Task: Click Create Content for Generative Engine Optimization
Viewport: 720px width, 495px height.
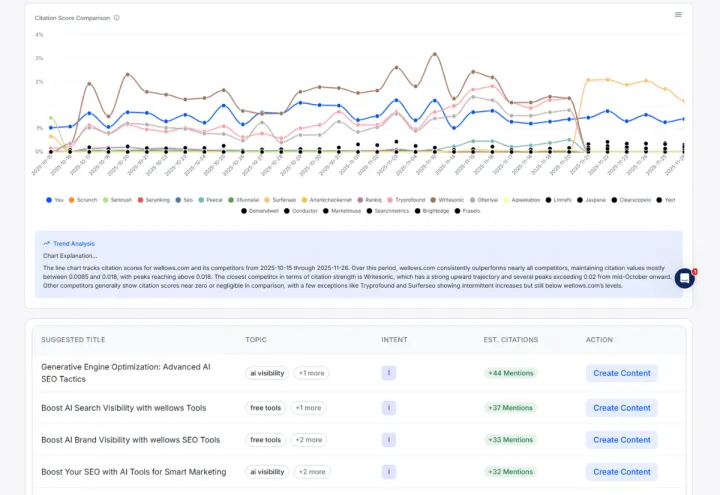Action: coord(622,373)
